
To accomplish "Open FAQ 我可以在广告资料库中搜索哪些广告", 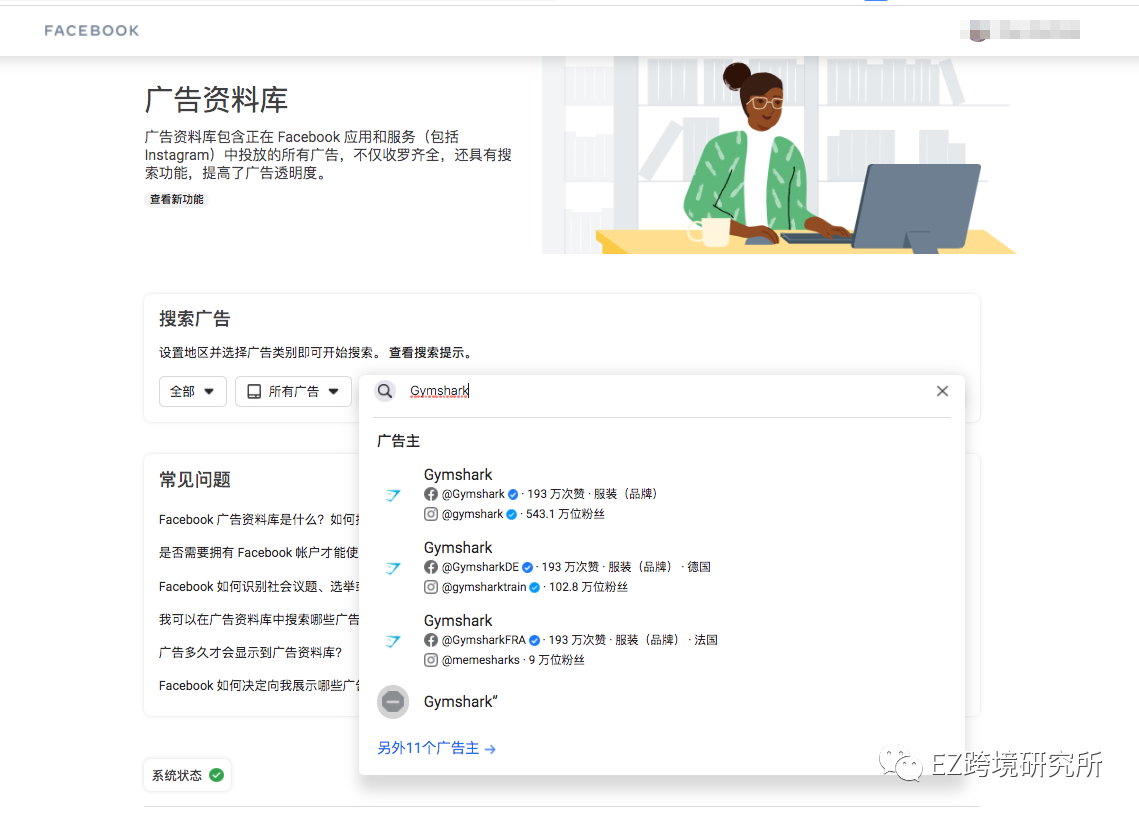I will point(259,619).
